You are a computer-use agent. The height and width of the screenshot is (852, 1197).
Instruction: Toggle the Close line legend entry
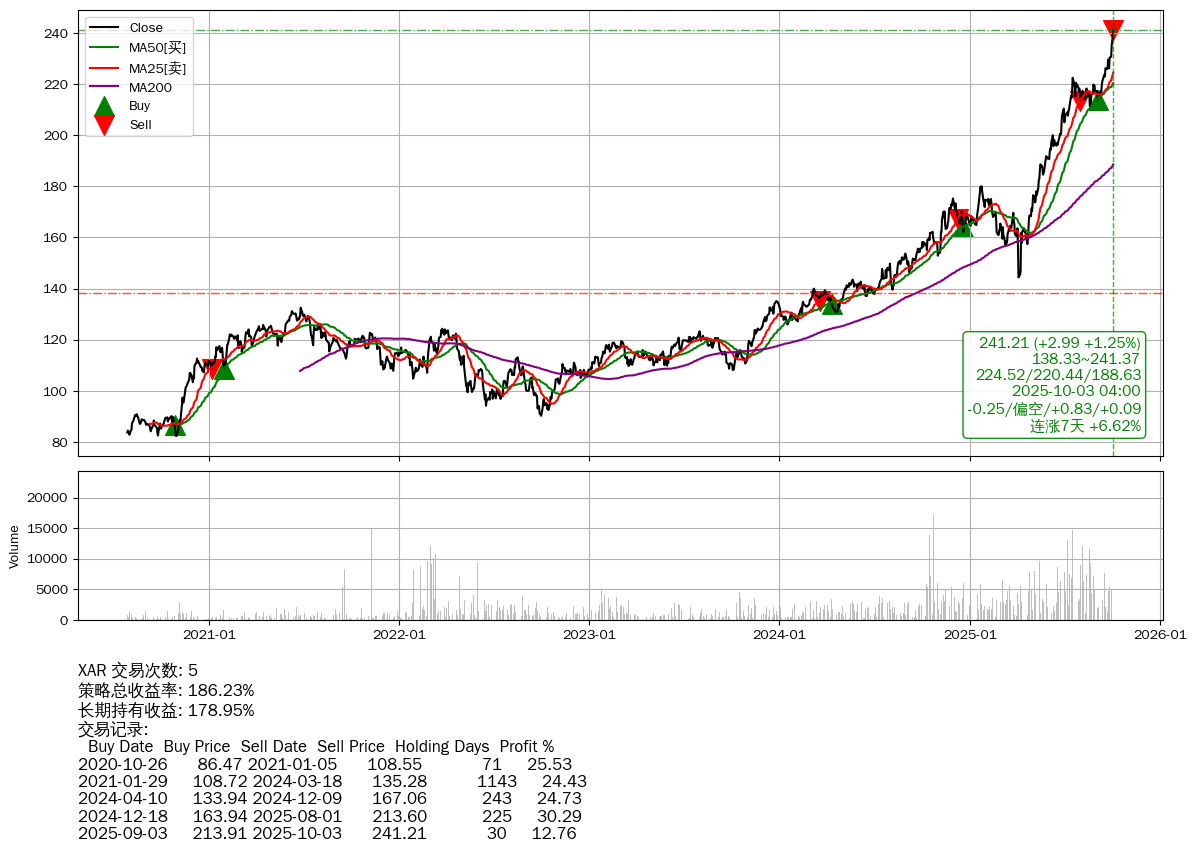tap(146, 28)
